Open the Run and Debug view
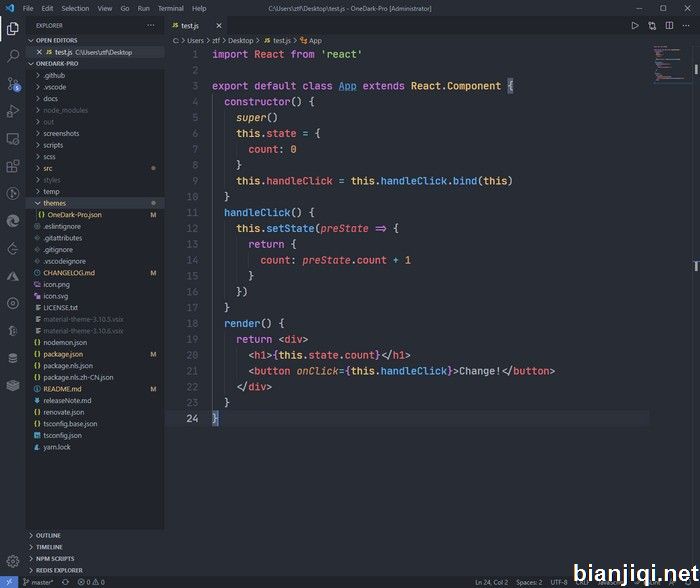 click(12, 111)
